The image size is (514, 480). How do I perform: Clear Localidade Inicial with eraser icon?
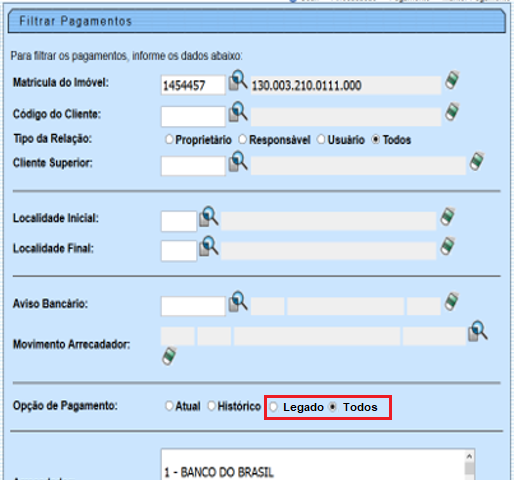[x=448, y=217]
